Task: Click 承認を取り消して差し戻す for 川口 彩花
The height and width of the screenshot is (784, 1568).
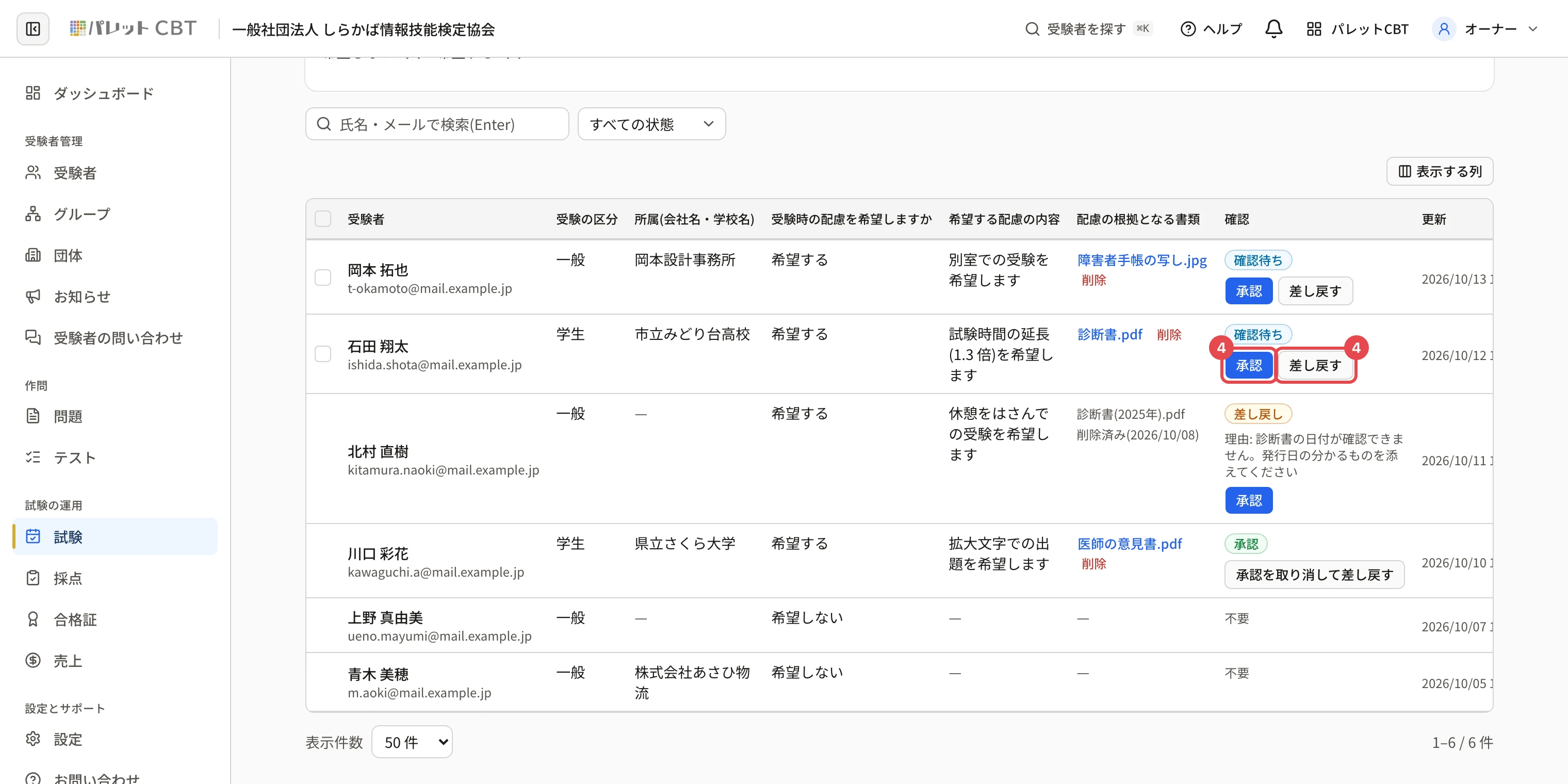Action: [x=1314, y=575]
